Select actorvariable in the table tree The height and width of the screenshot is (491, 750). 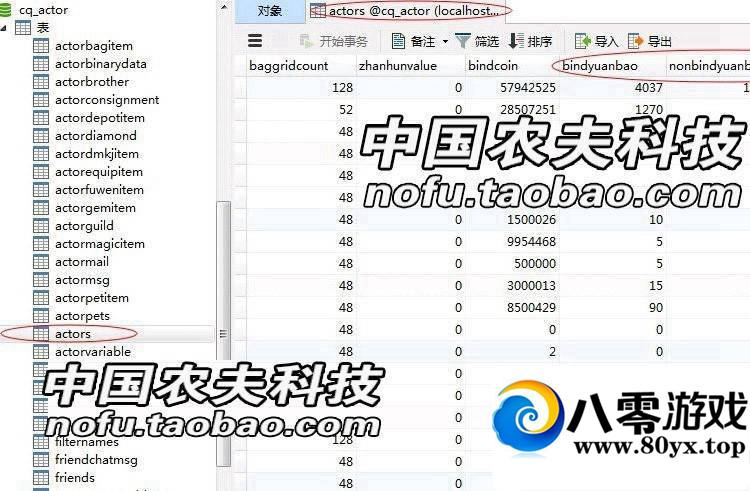click(x=93, y=352)
